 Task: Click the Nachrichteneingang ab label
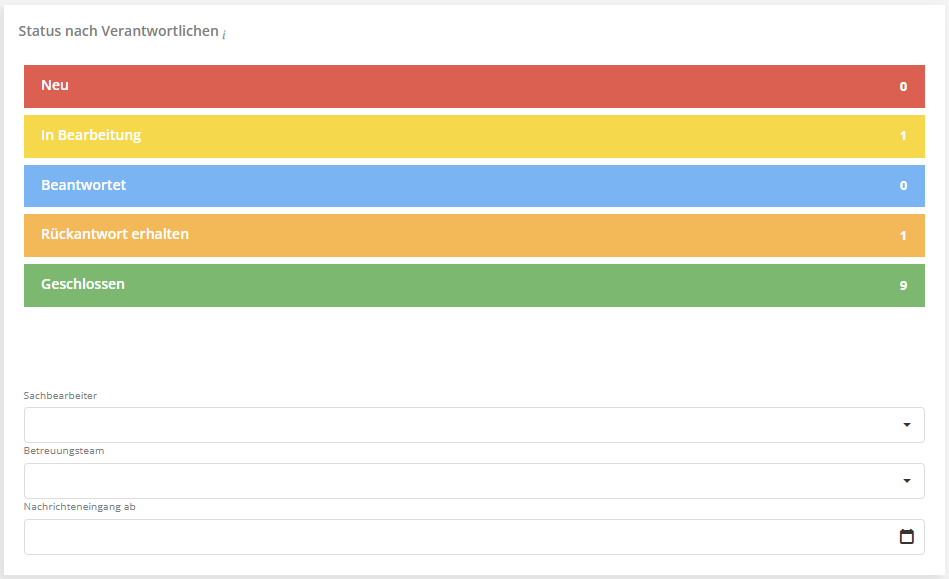[x=79, y=507]
